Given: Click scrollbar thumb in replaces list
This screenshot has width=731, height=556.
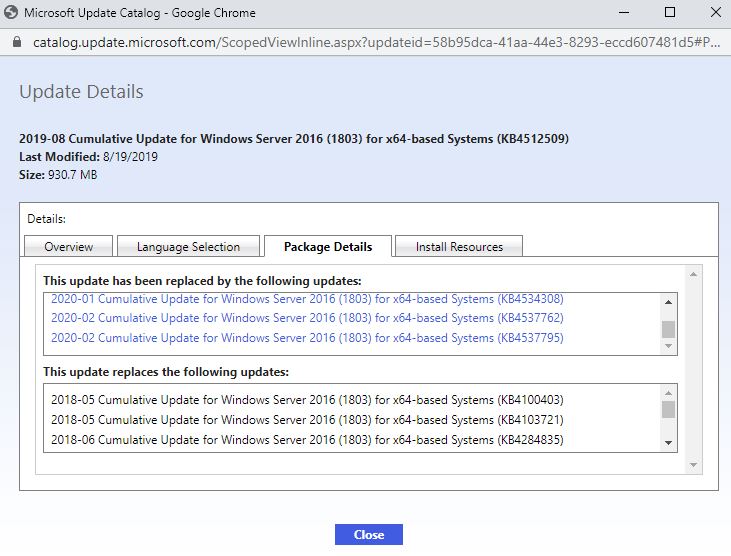Looking at the screenshot, I should tap(669, 410).
